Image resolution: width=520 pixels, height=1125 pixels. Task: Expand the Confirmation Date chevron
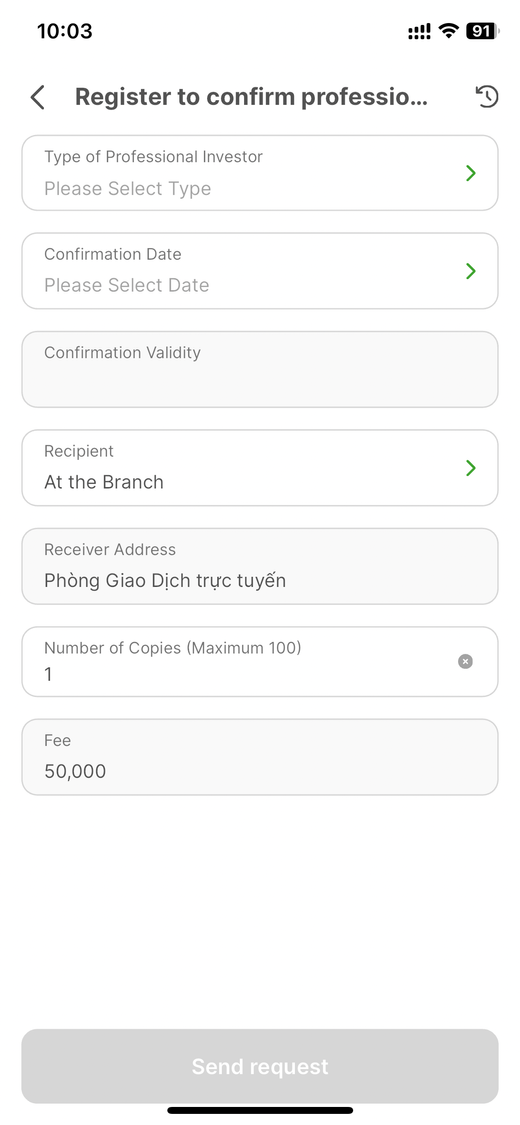[471, 270]
